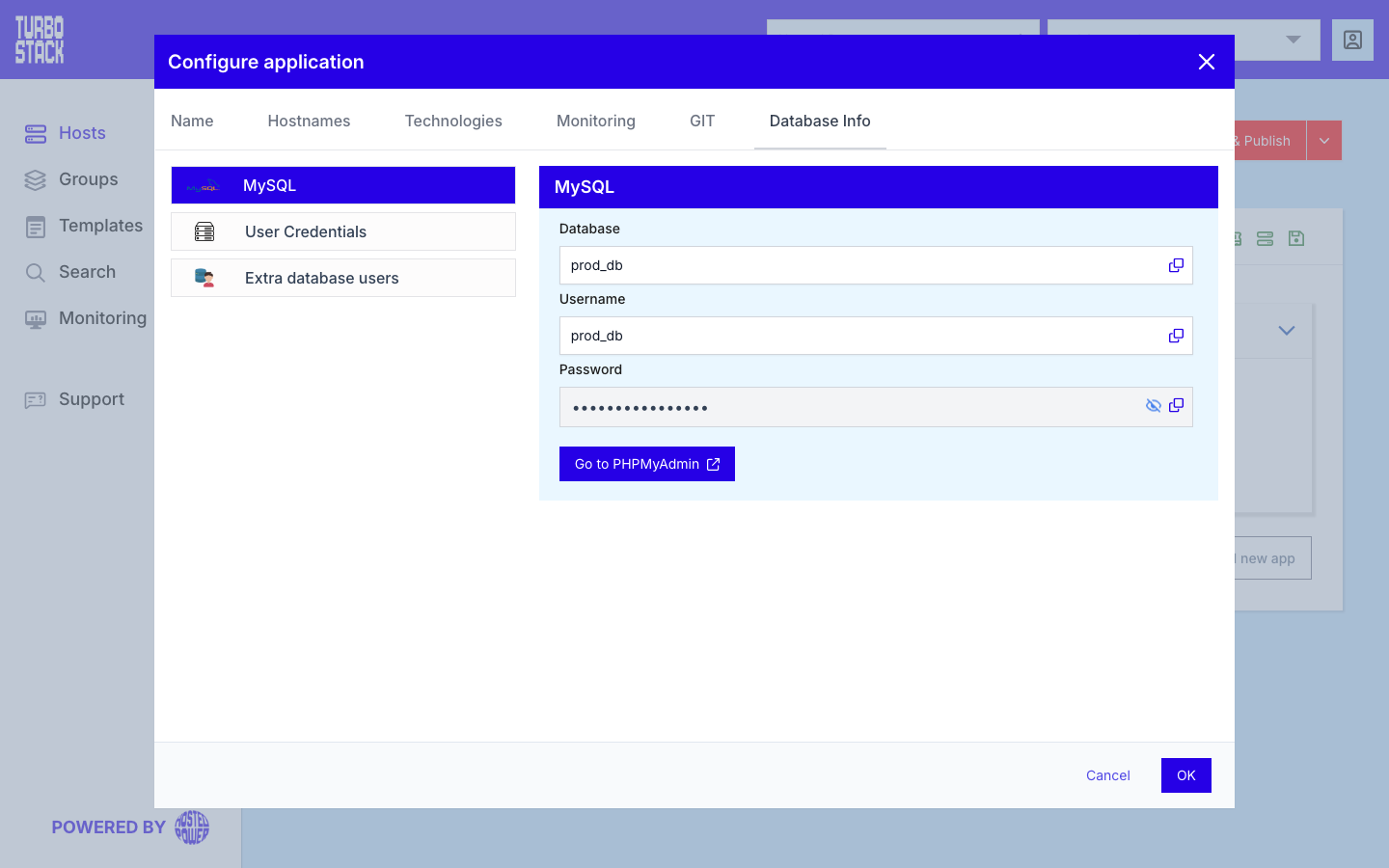Screen dimensions: 1389x868
Task: Click the Templates icon in sidebar
Action: (x=36, y=227)
